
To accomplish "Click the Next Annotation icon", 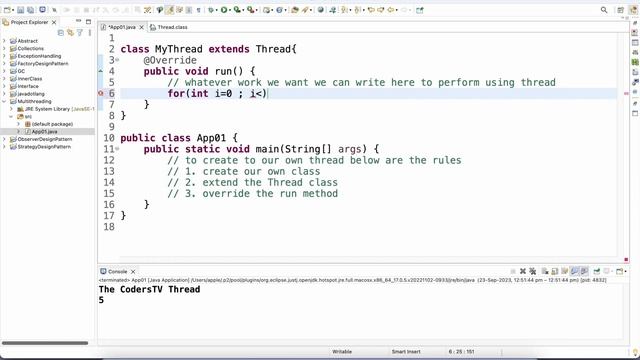I will point(344,10).
